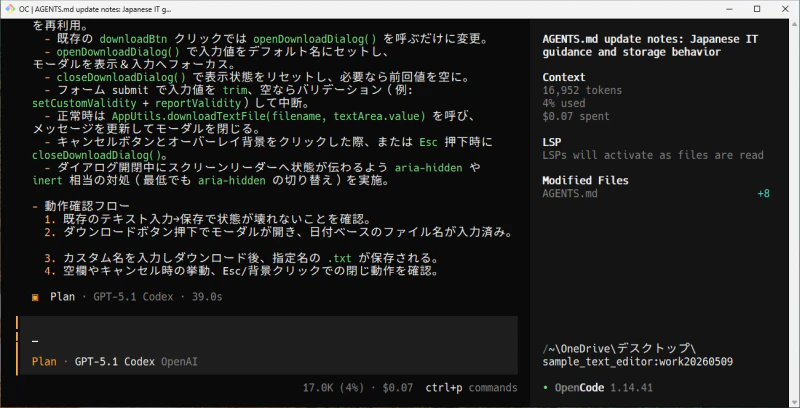Click the 17.0K (4%) usage in status line
This screenshot has height=408, width=800.
click(x=333, y=388)
